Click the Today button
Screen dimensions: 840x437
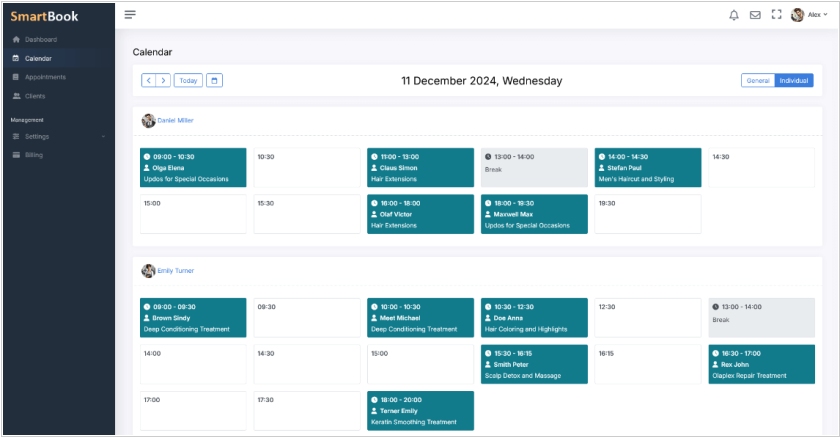[188, 80]
